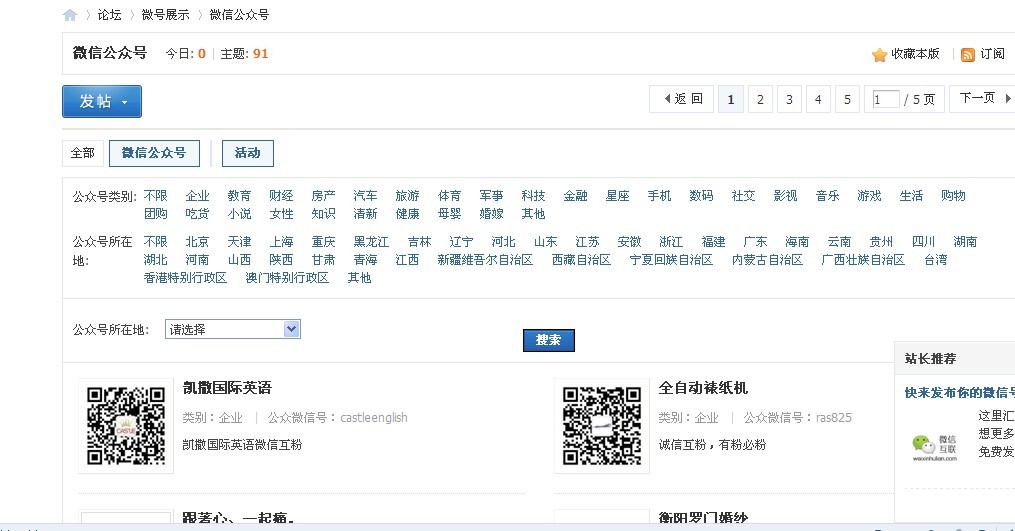1015x531 pixels.
Task: Click the blue 搜索 button
Action: (548, 340)
